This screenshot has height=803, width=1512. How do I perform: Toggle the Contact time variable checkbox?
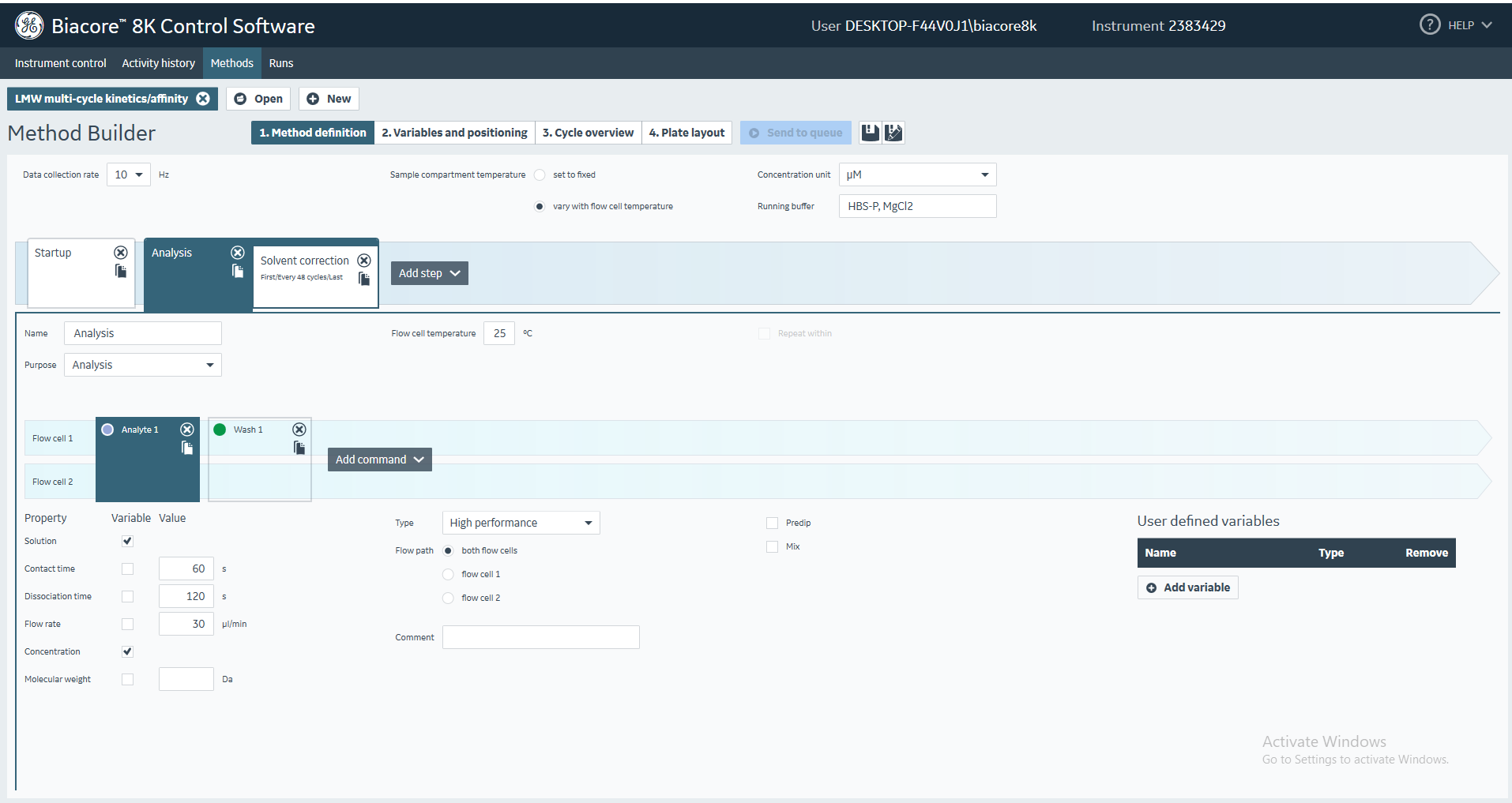coord(127,568)
